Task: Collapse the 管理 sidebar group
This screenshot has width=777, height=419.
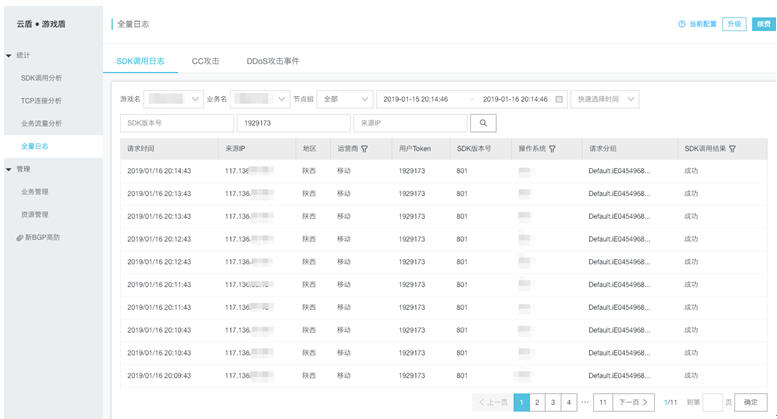Action: click(x=8, y=169)
